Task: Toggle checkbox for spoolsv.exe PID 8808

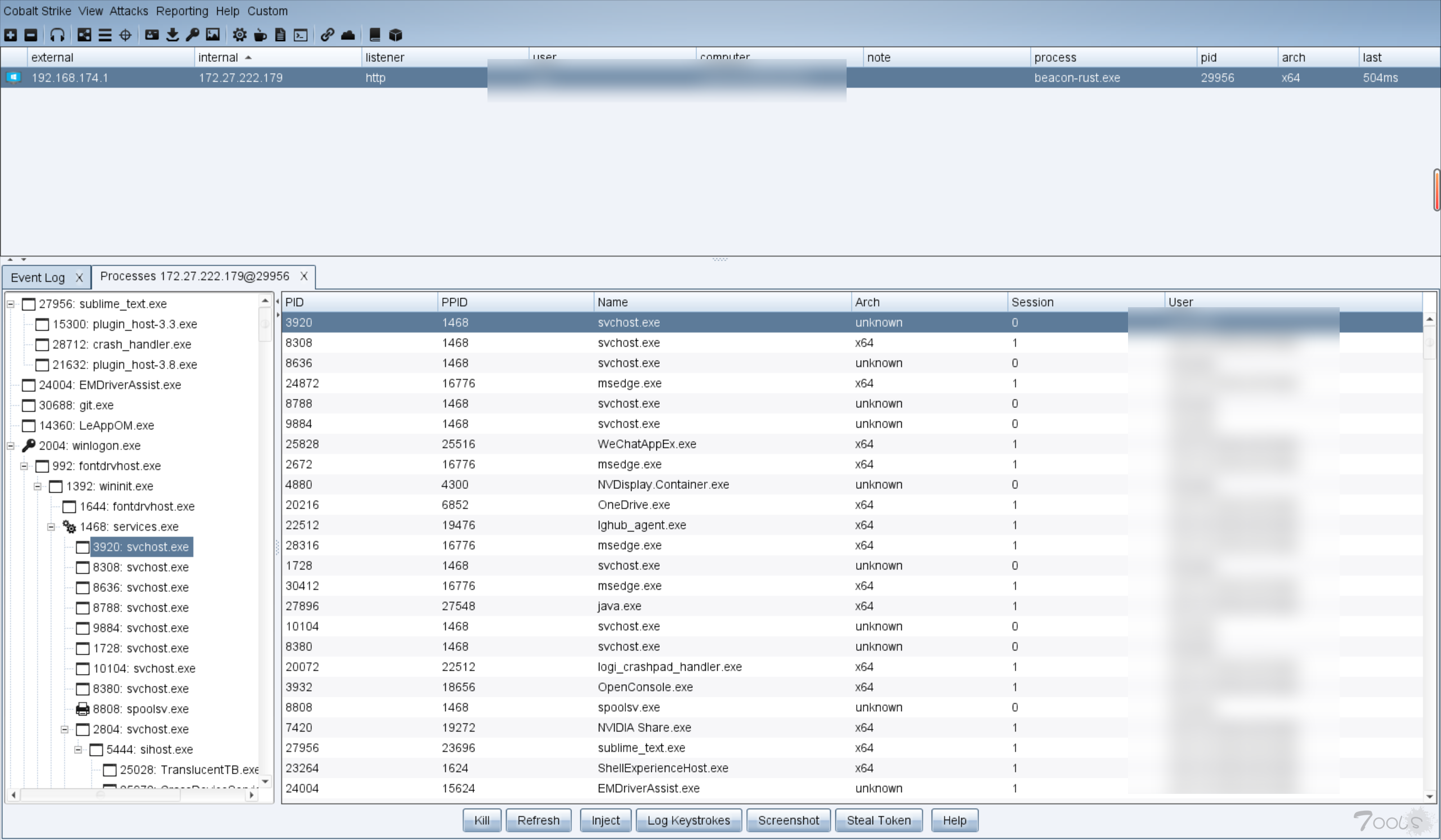Action: [x=83, y=709]
